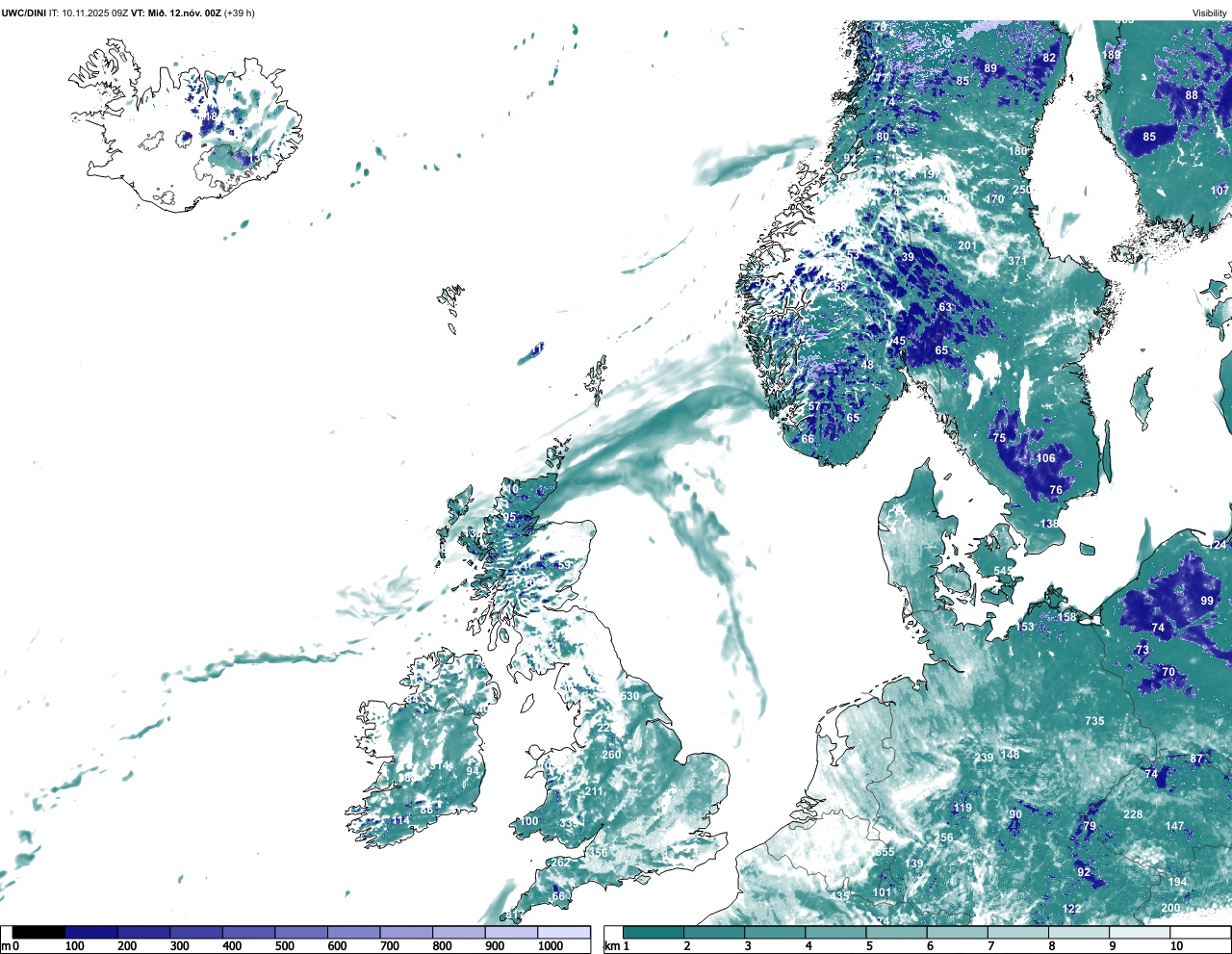Click the '256' value near the Rhine
This screenshot has width=1232, height=954.
[x=943, y=838]
